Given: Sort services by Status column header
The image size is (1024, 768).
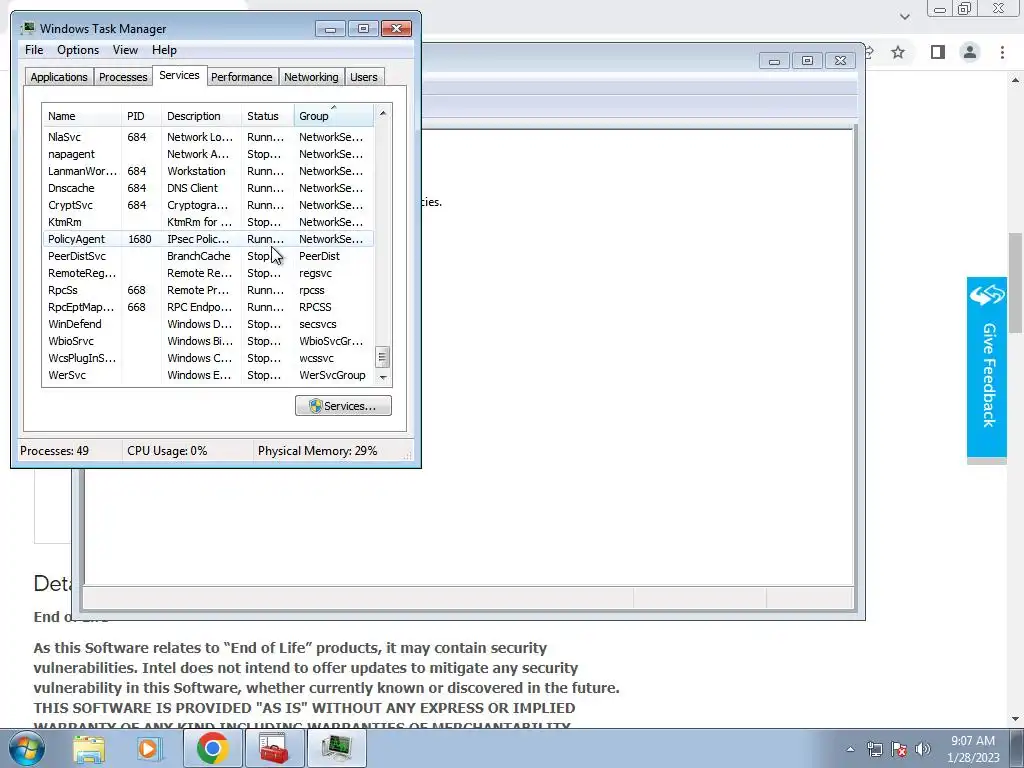Looking at the screenshot, I should (x=268, y=116).
